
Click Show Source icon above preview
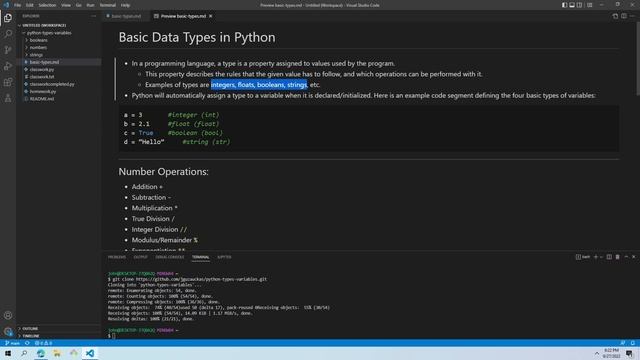(615, 16)
